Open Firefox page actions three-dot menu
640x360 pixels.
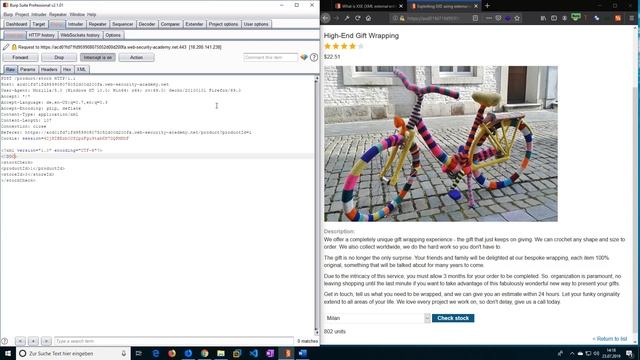tap(489, 18)
